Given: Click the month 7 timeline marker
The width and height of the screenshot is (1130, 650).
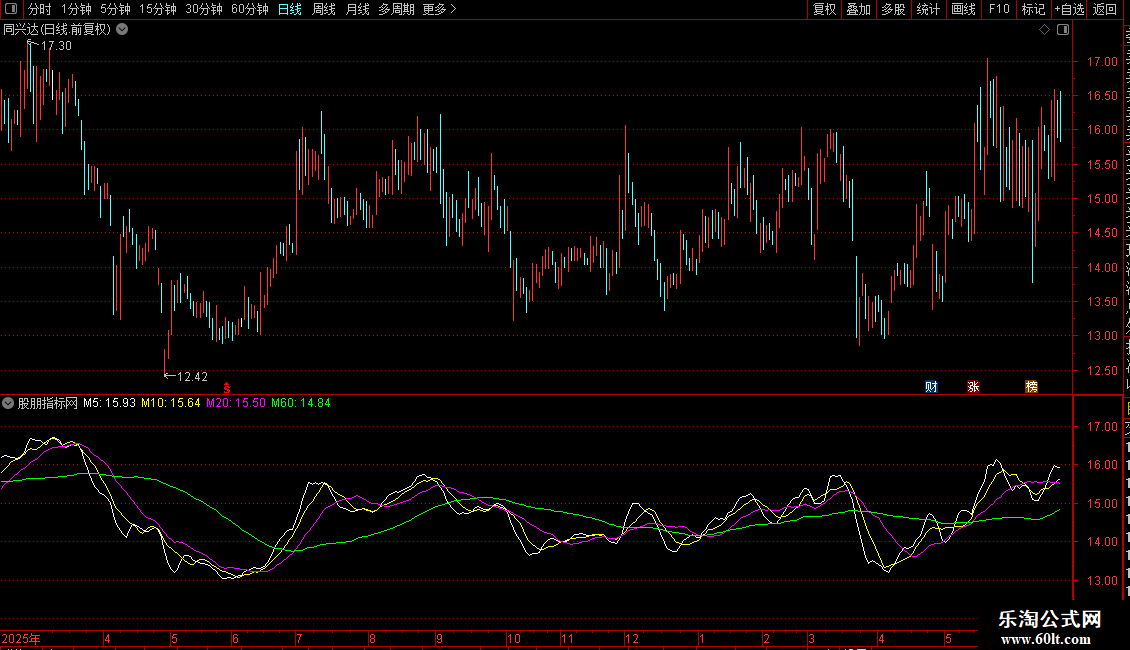Looking at the screenshot, I should 299,639.
